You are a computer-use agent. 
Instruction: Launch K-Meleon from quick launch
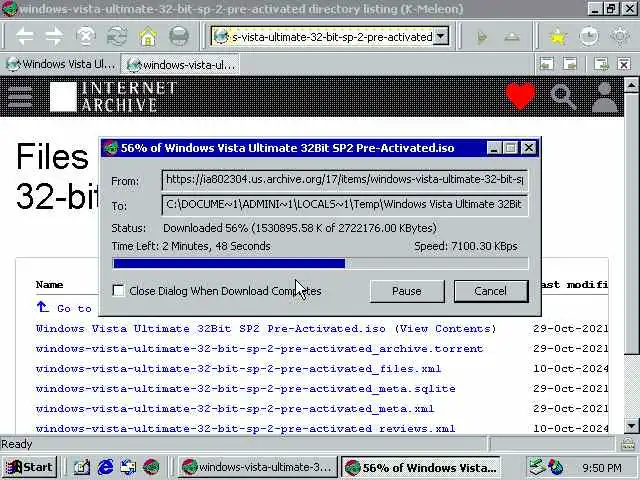coord(151,467)
